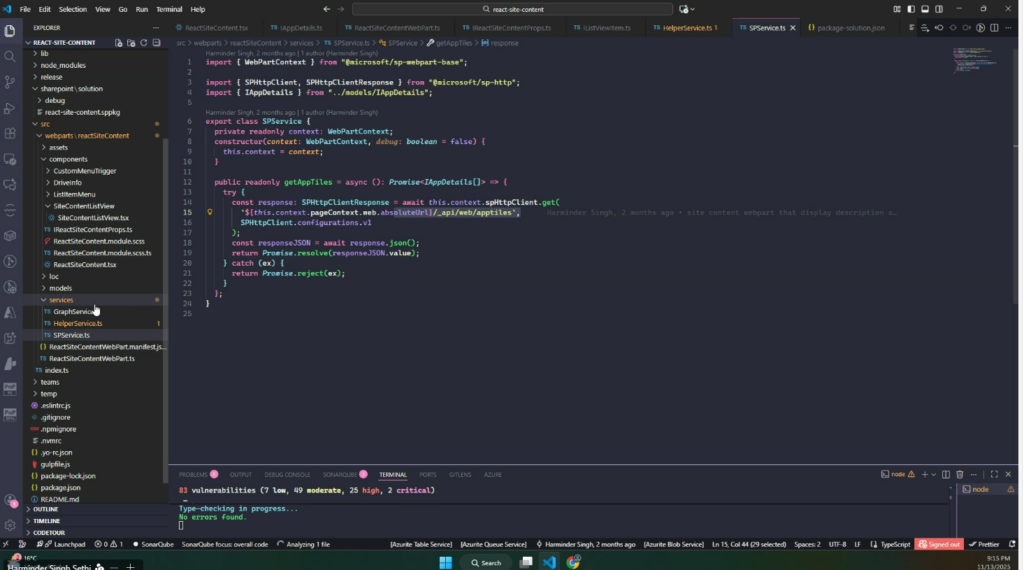This screenshot has width=1024, height=570.
Task: Open the Terminal menu
Action: 170,9
